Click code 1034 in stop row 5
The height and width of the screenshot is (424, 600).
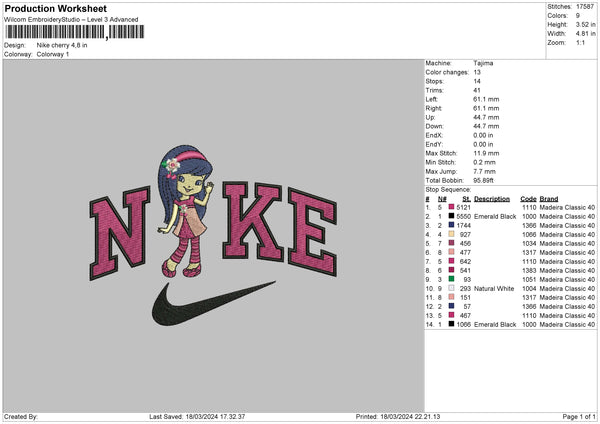(x=529, y=243)
